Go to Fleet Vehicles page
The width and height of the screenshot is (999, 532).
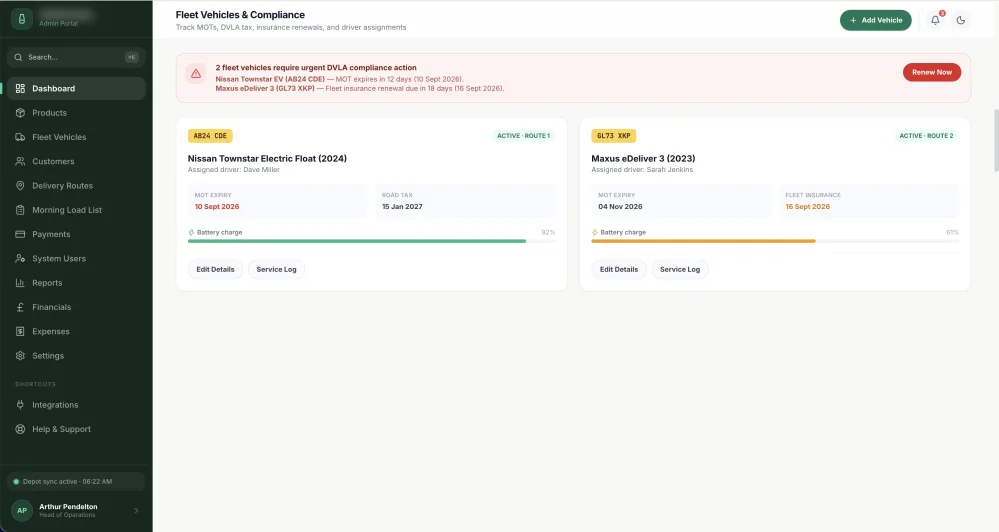pos(76,137)
